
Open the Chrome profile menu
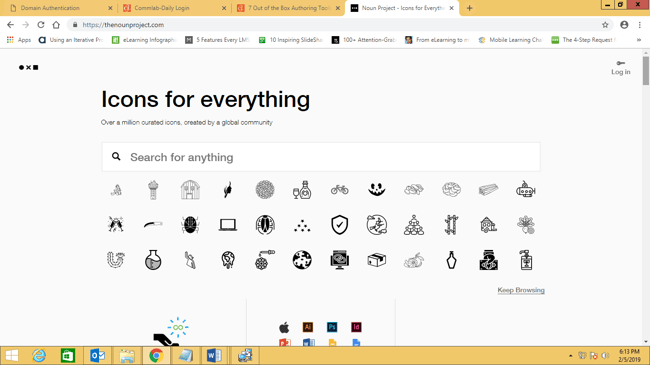point(624,25)
